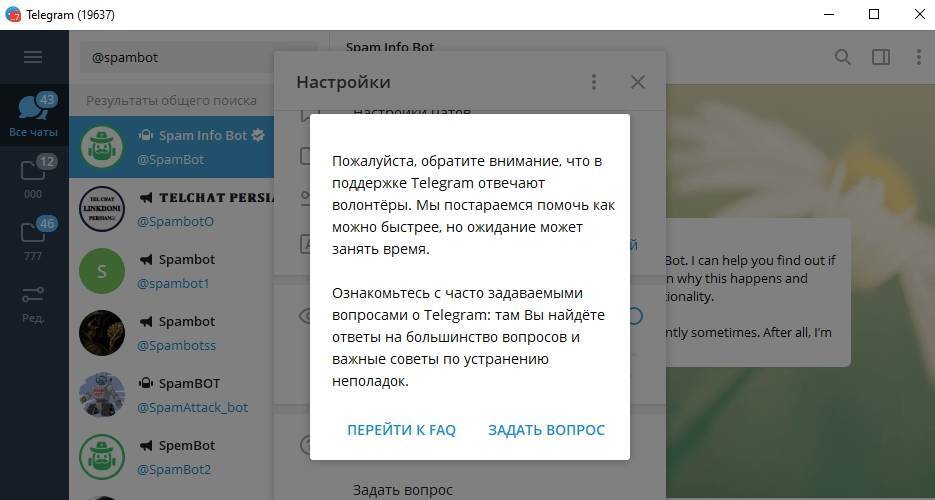The image size is (935, 500).
Task: Click the search field containing @spambot
Action: click(197, 58)
